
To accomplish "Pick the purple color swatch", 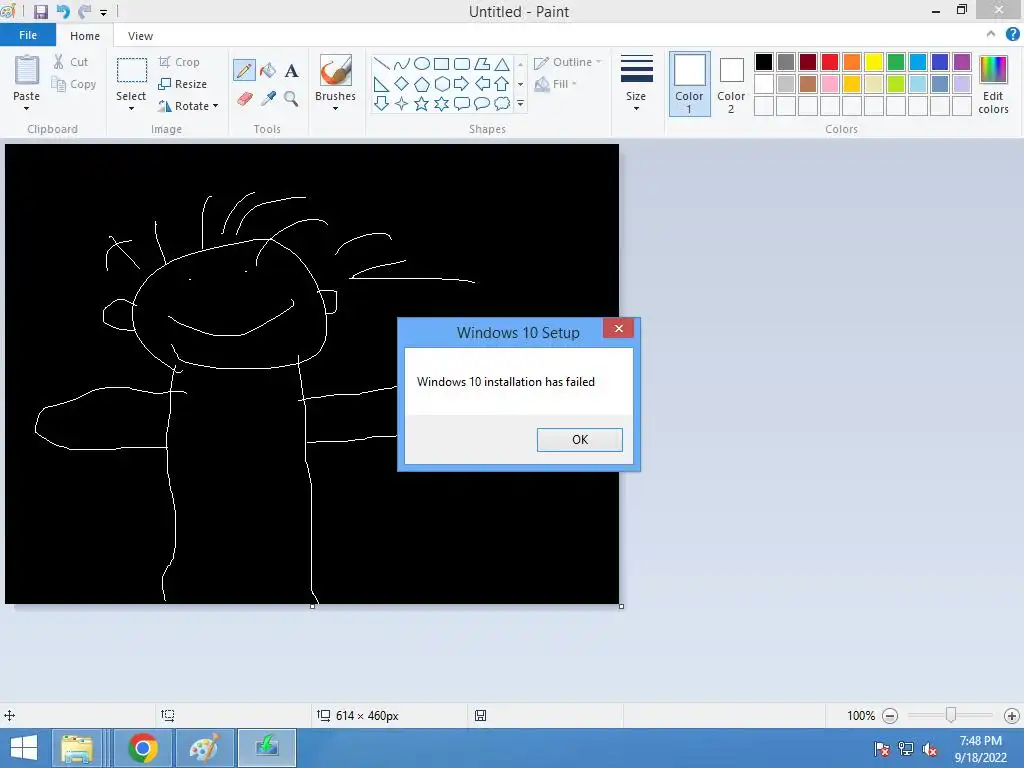I will [962, 62].
